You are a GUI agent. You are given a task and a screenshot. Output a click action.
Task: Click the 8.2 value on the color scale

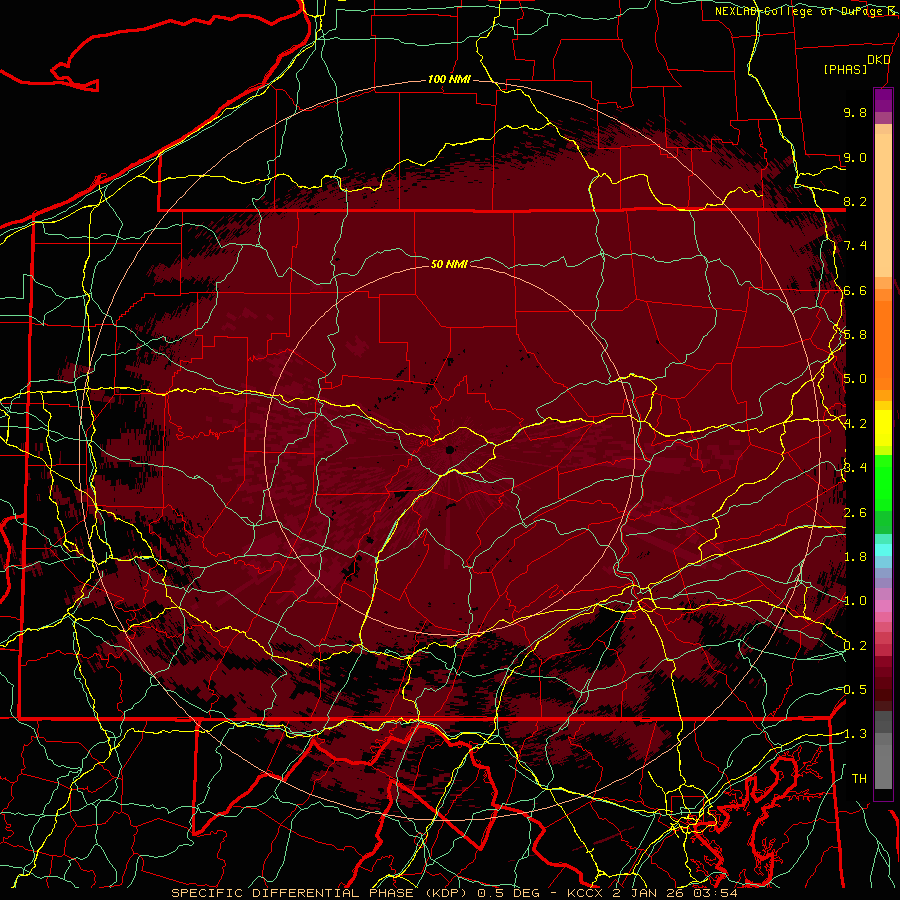855,201
